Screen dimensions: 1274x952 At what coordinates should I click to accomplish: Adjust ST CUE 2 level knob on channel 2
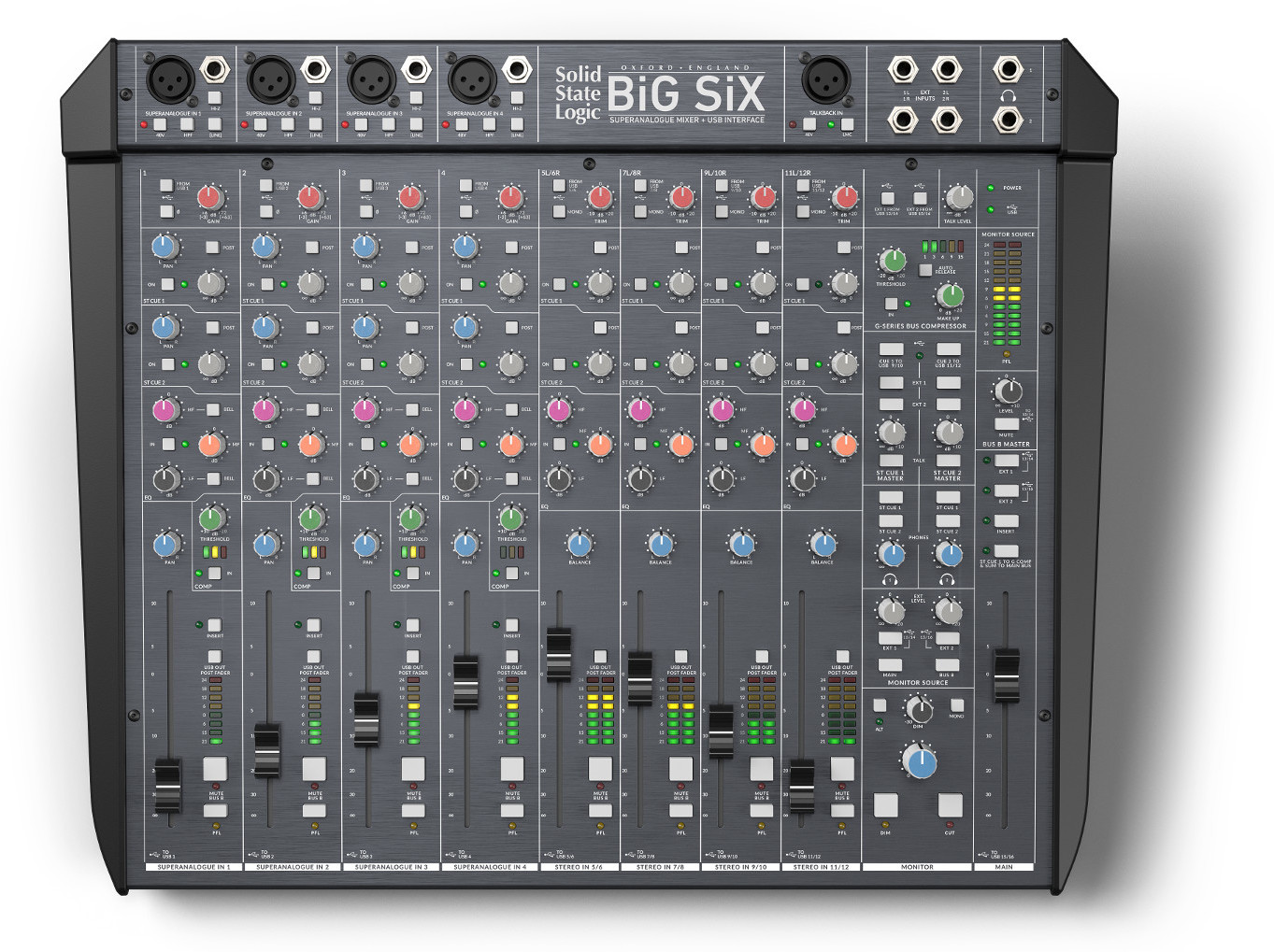pos(311,364)
